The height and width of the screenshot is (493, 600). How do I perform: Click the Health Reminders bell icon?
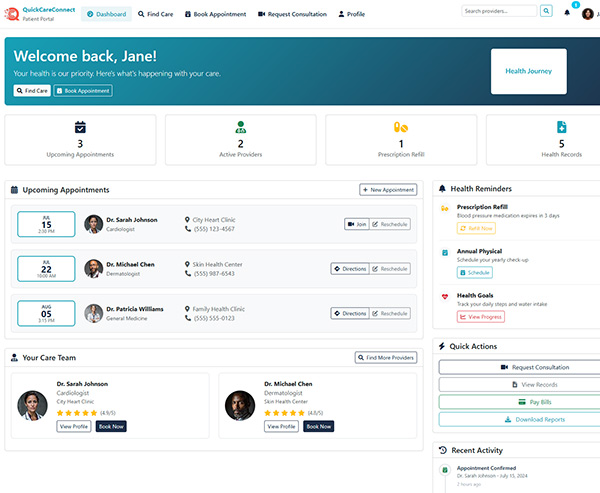[x=442, y=188]
